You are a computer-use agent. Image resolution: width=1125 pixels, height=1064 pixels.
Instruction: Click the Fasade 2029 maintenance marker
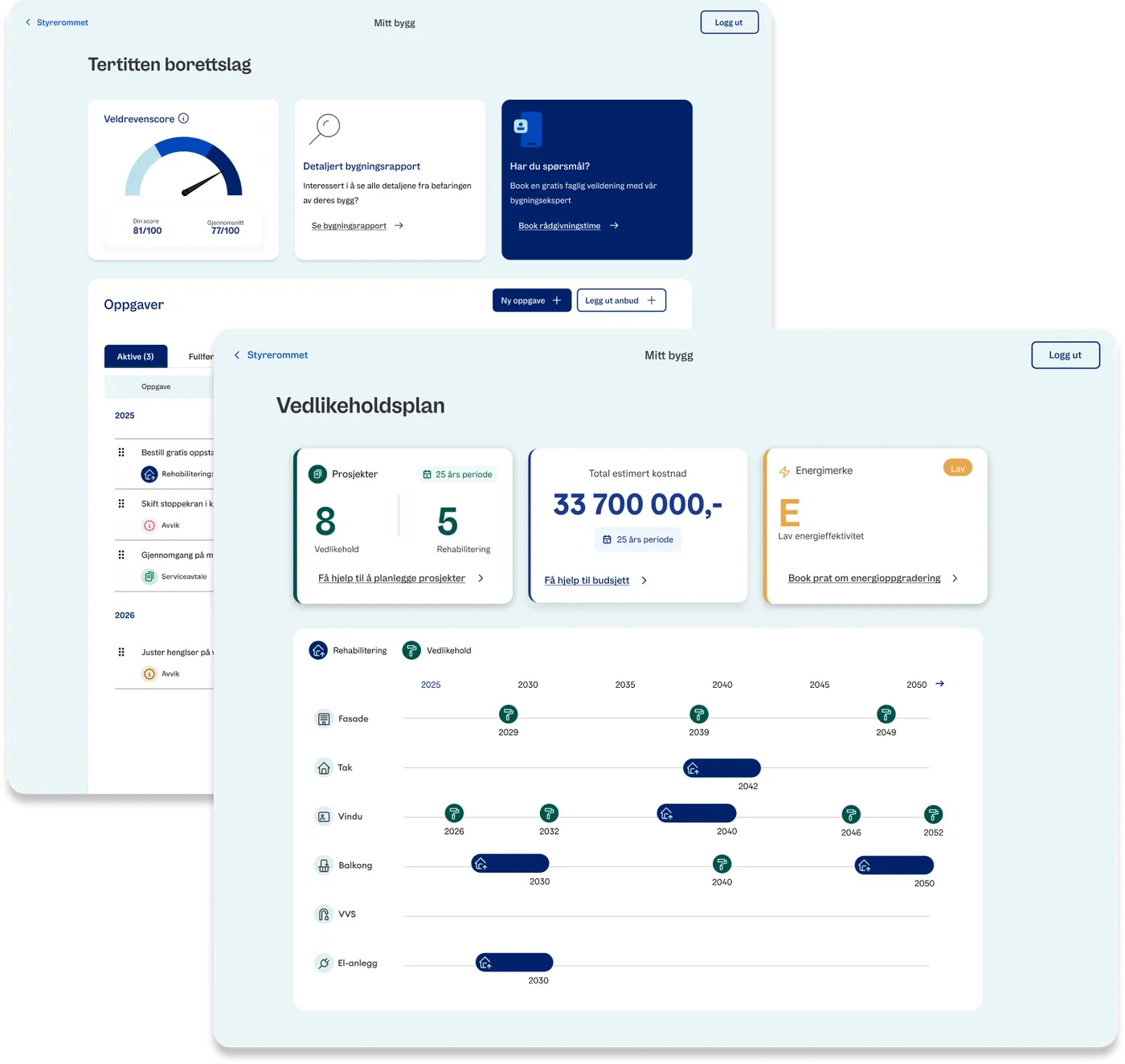coord(508,714)
